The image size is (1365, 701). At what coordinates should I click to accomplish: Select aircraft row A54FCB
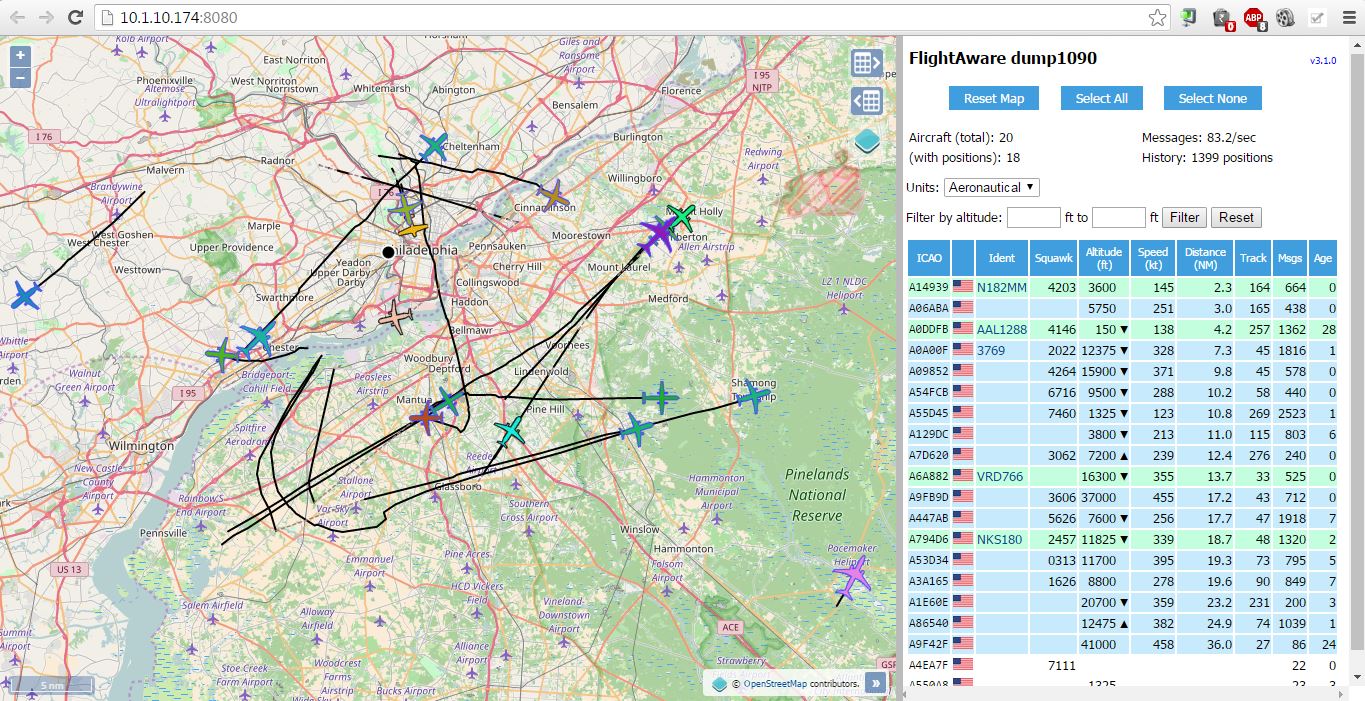(1122, 392)
